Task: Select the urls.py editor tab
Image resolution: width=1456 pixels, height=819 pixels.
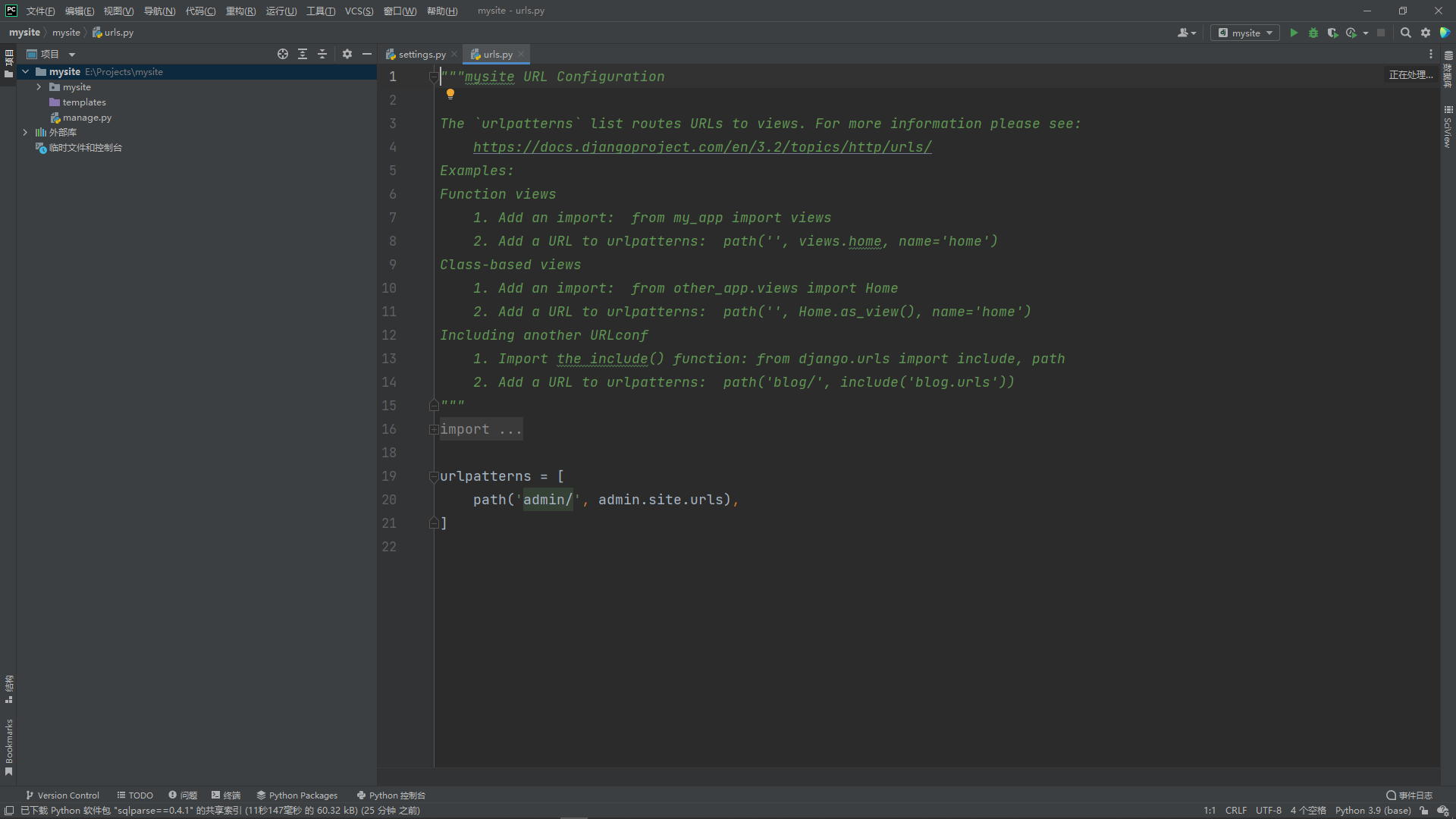Action: pos(497,54)
